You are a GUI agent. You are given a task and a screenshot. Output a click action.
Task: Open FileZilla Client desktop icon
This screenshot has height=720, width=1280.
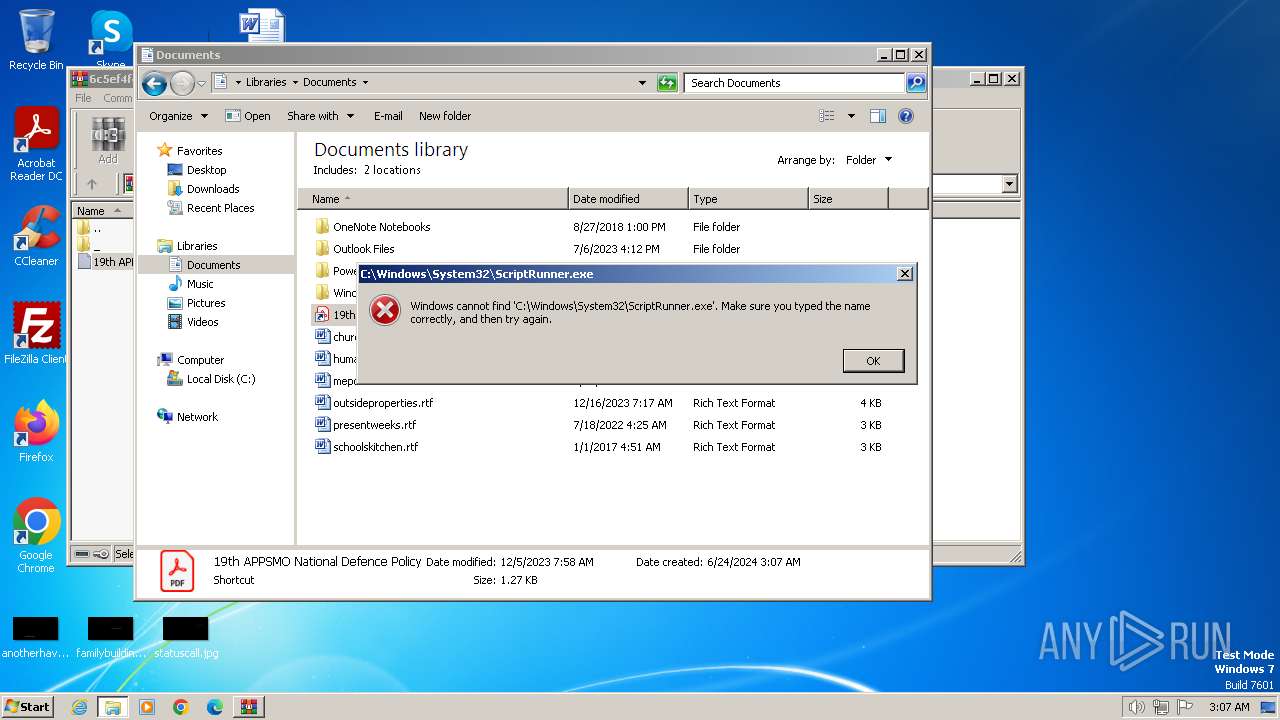click(x=36, y=333)
